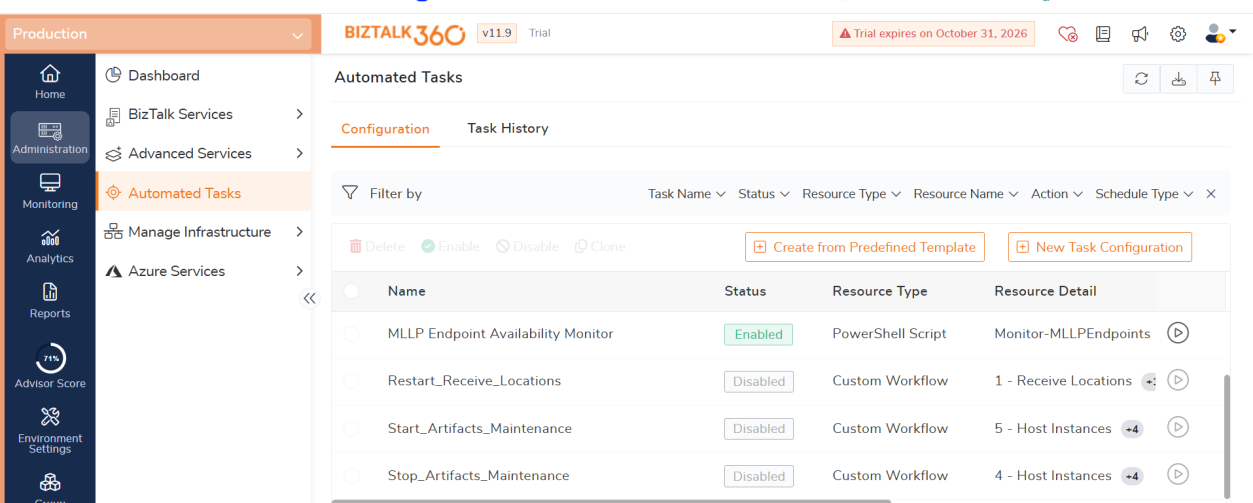Viewport: 1253px width, 503px height.
Task: Open the Status filter dropdown
Action: coord(764,194)
